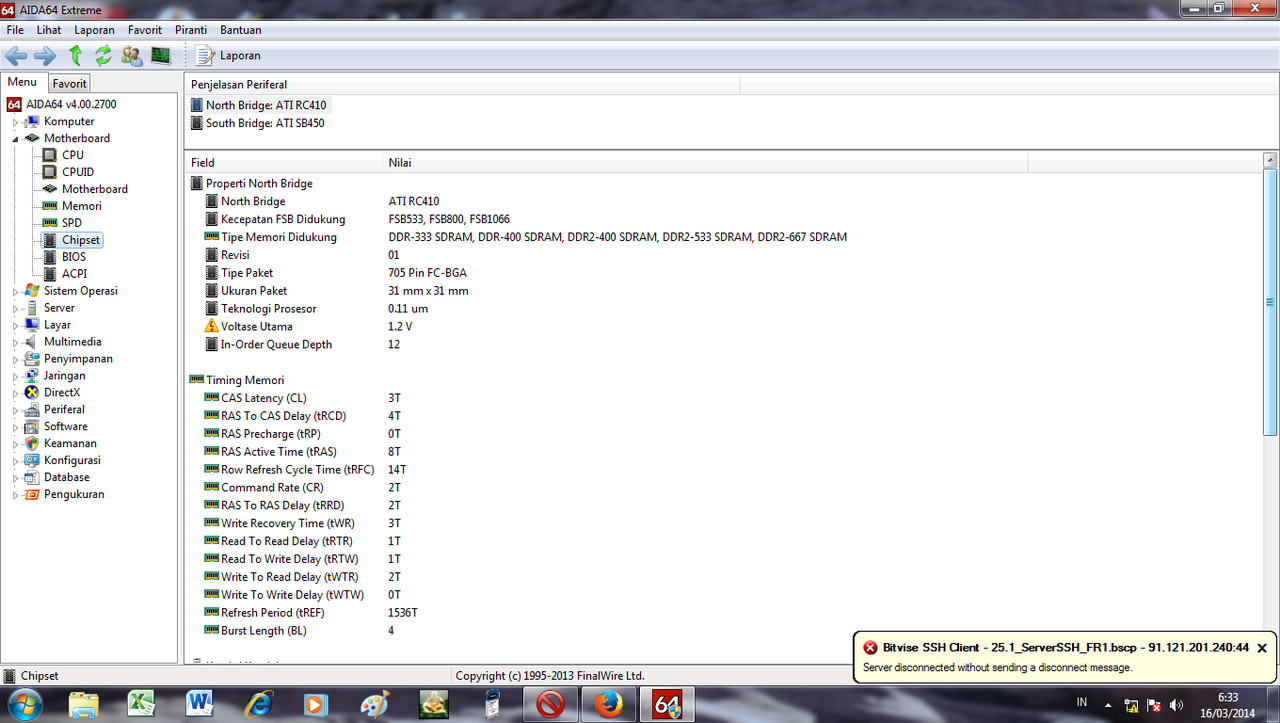The height and width of the screenshot is (723, 1280).
Task: Switch to the Favorit tab
Action: 70,84
